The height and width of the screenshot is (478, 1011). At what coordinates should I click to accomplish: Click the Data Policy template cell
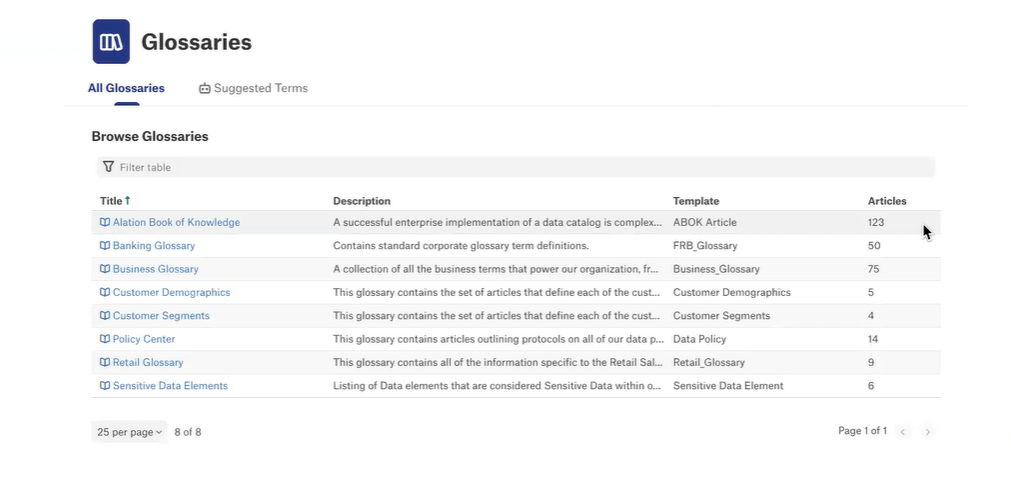pos(700,339)
